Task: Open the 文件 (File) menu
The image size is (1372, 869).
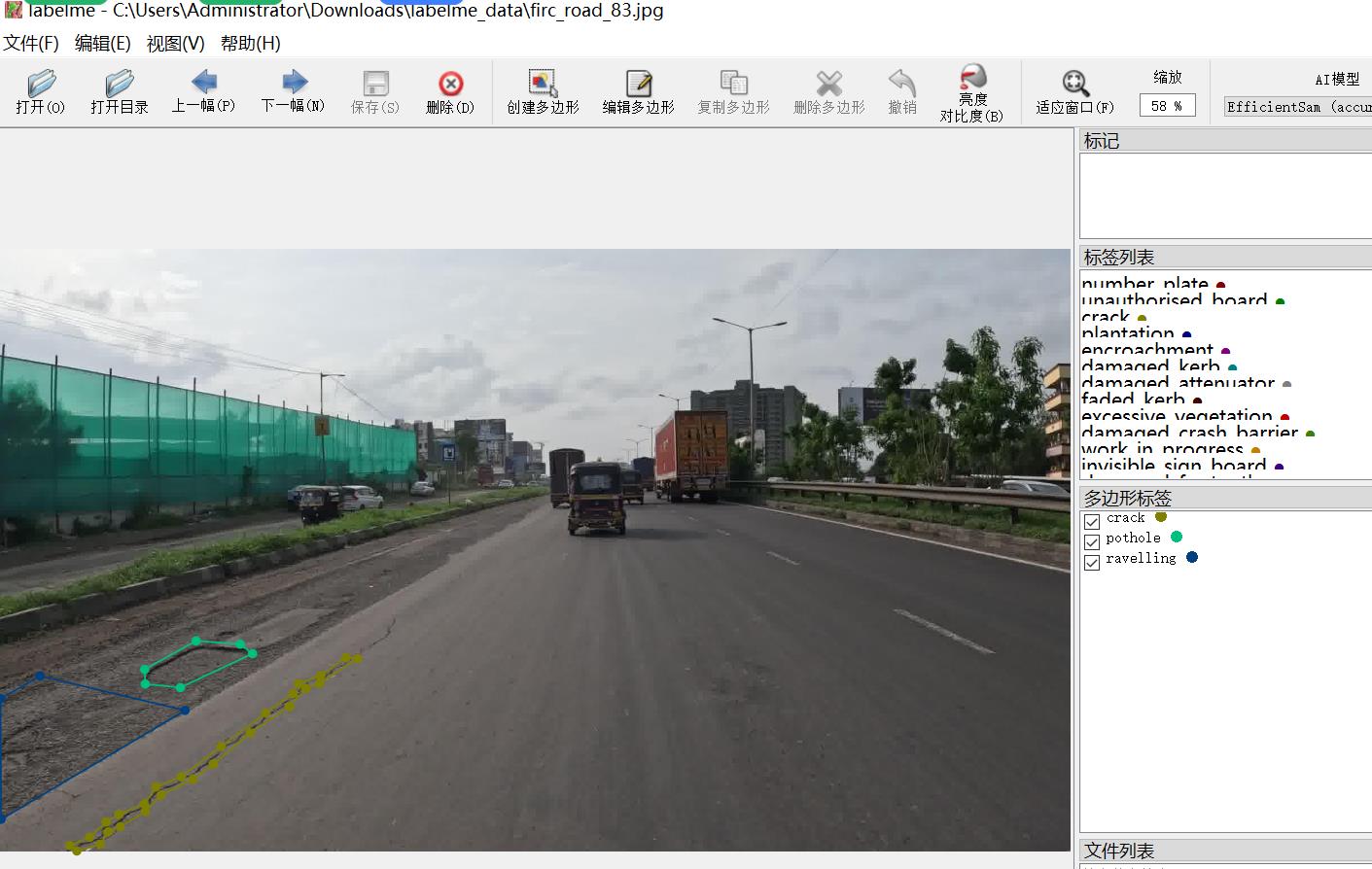Action: [x=31, y=43]
